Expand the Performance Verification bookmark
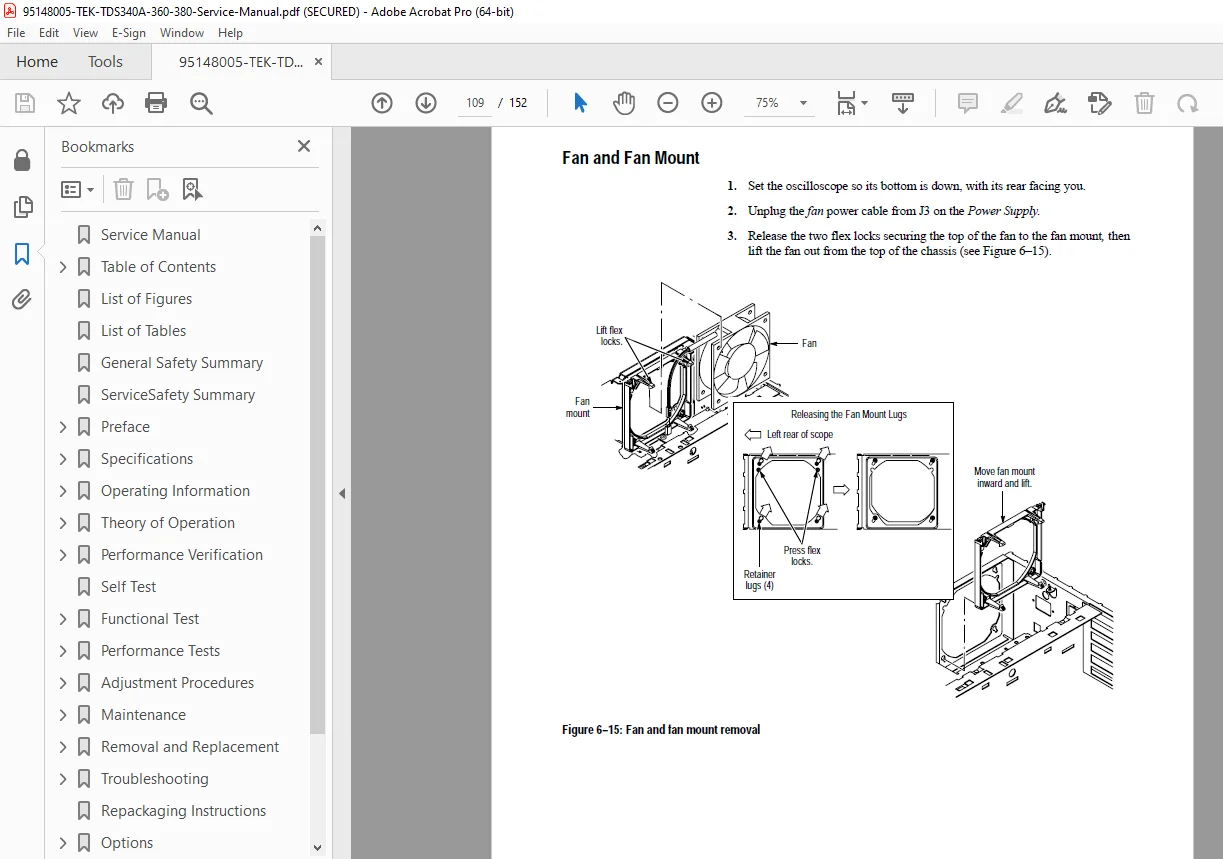Image resolution: width=1223 pixels, height=859 pixels. pos(63,555)
